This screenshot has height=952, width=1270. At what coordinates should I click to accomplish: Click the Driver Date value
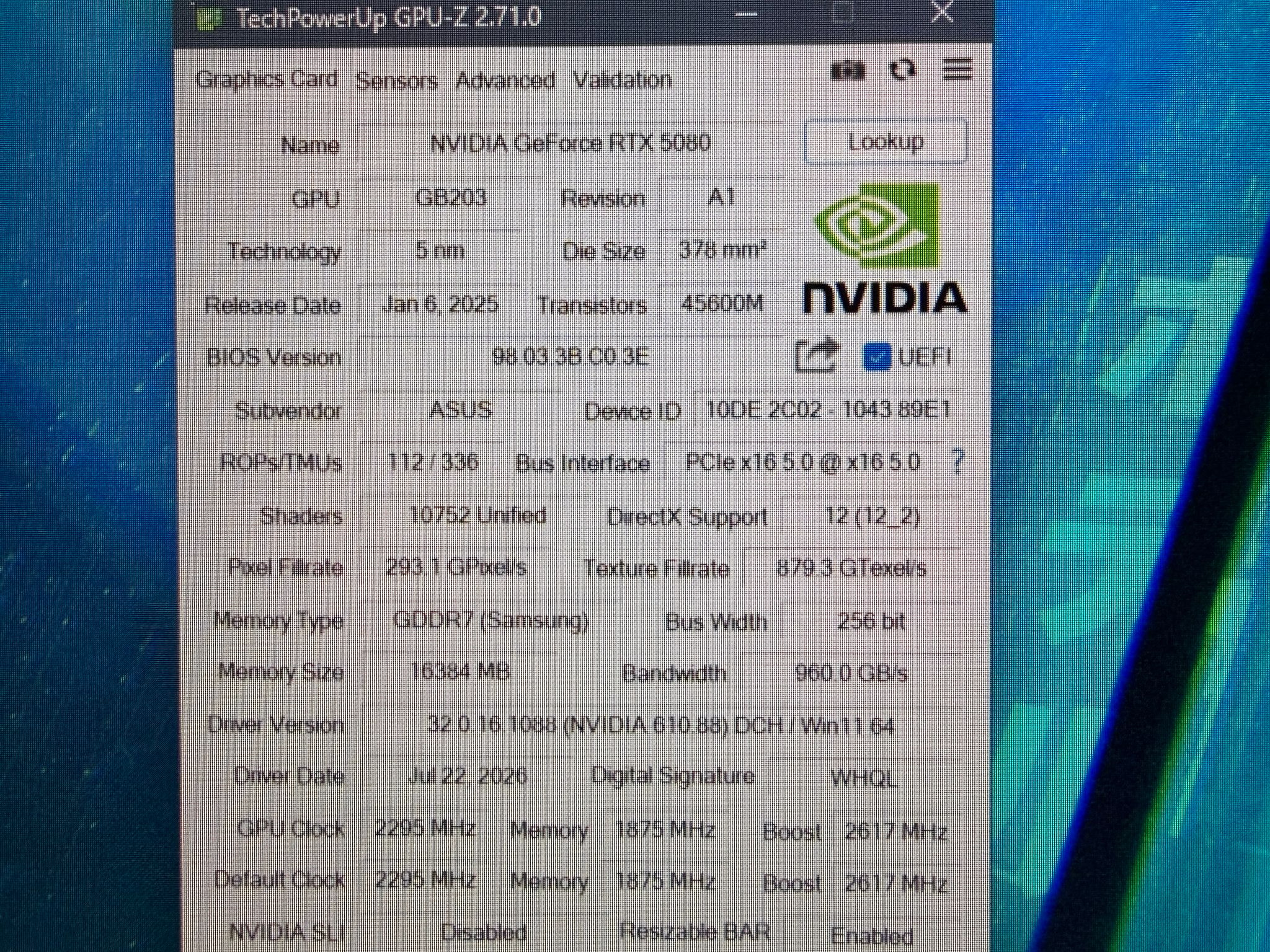pyautogui.click(x=468, y=775)
